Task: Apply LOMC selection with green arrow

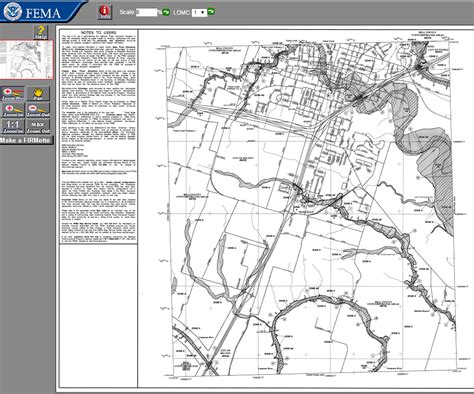Action: click(211, 12)
